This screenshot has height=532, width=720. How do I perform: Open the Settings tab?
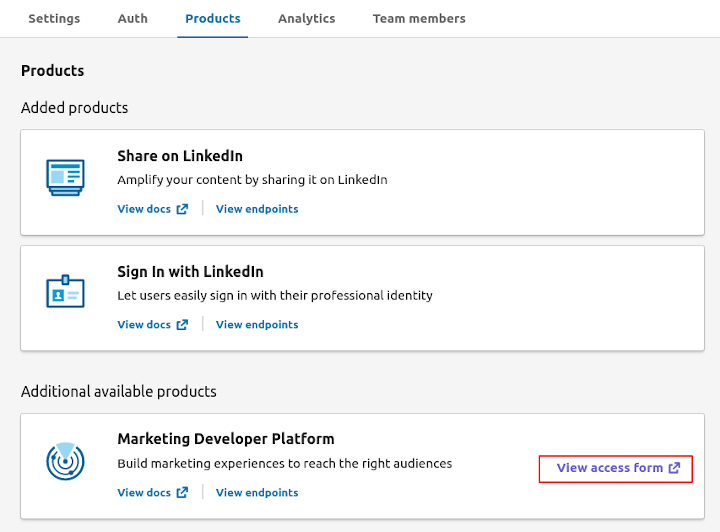click(54, 19)
